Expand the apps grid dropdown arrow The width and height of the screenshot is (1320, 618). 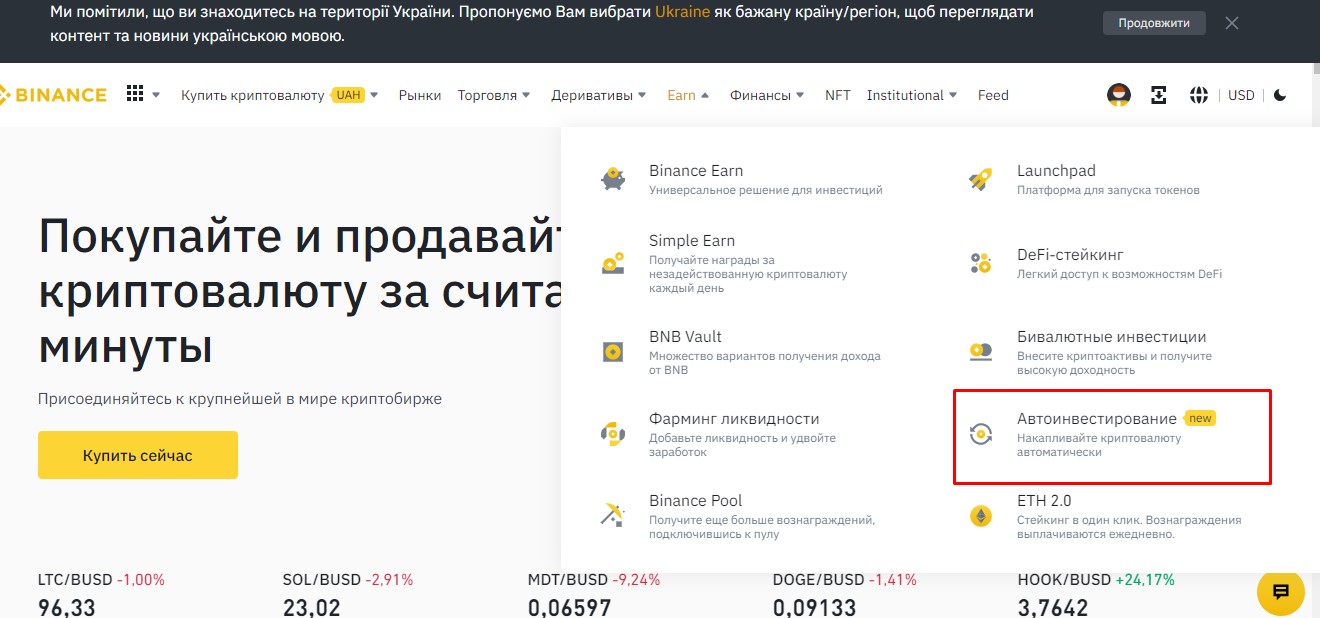point(156,96)
